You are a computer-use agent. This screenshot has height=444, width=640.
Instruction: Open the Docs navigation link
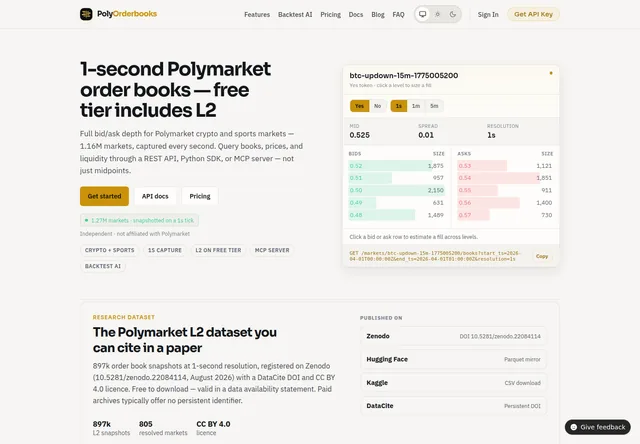coord(356,15)
